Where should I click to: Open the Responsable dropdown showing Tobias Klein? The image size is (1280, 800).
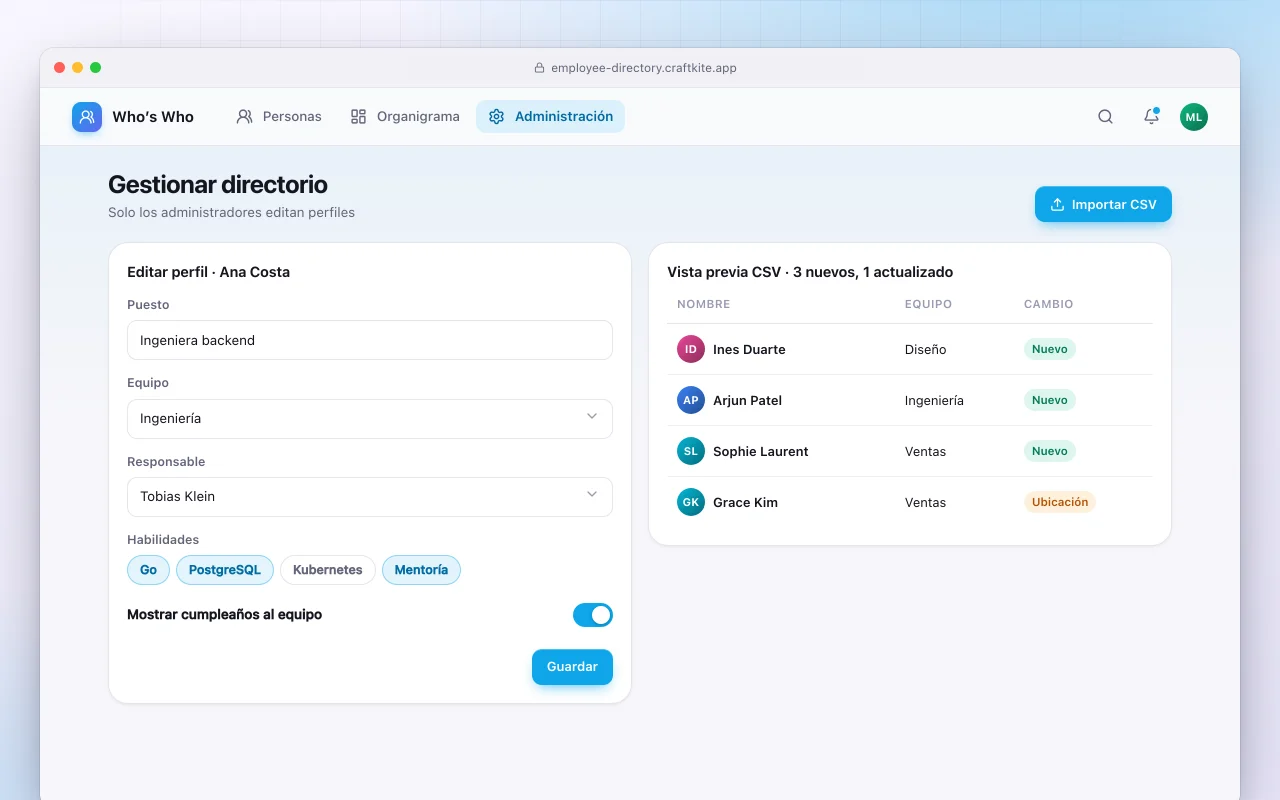[x=370, y=497]
